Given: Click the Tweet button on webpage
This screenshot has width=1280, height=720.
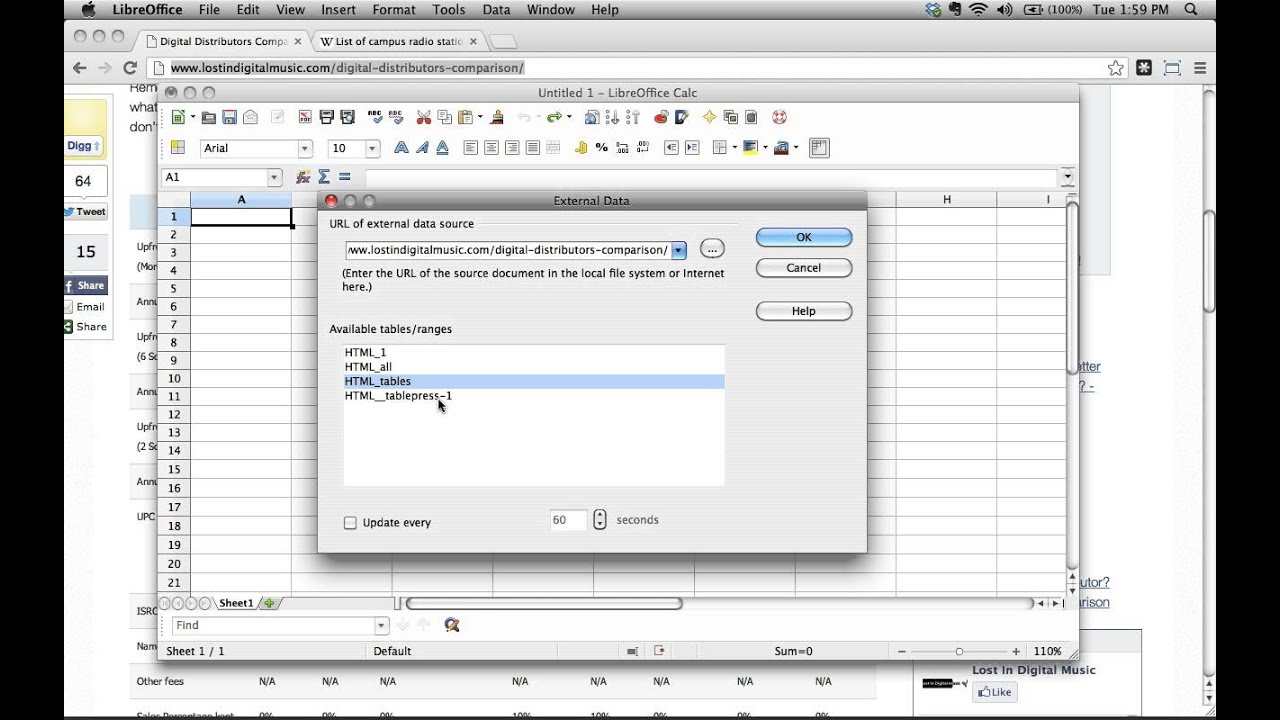Looking at the screenshot, I should click(x=85, y=212).
